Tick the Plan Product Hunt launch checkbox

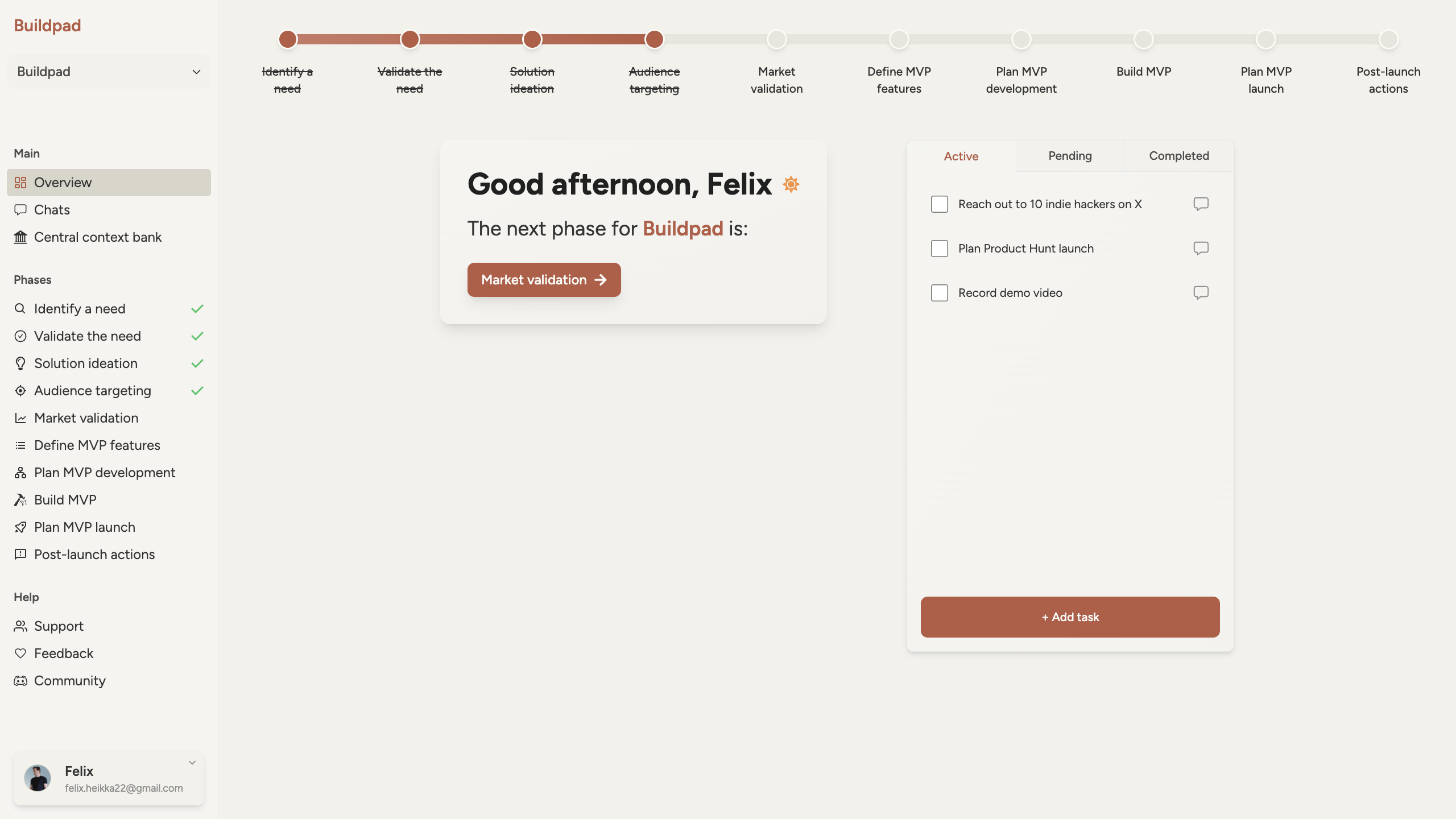pyautogui.click(x=940, y=249)
